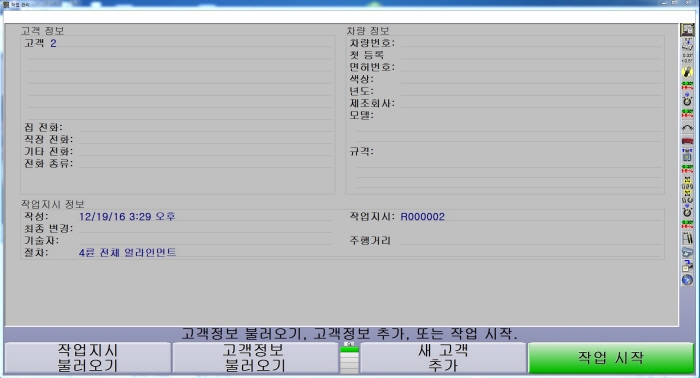
Task: Click the work order number 'R000002'
Action: pos(422,216)
